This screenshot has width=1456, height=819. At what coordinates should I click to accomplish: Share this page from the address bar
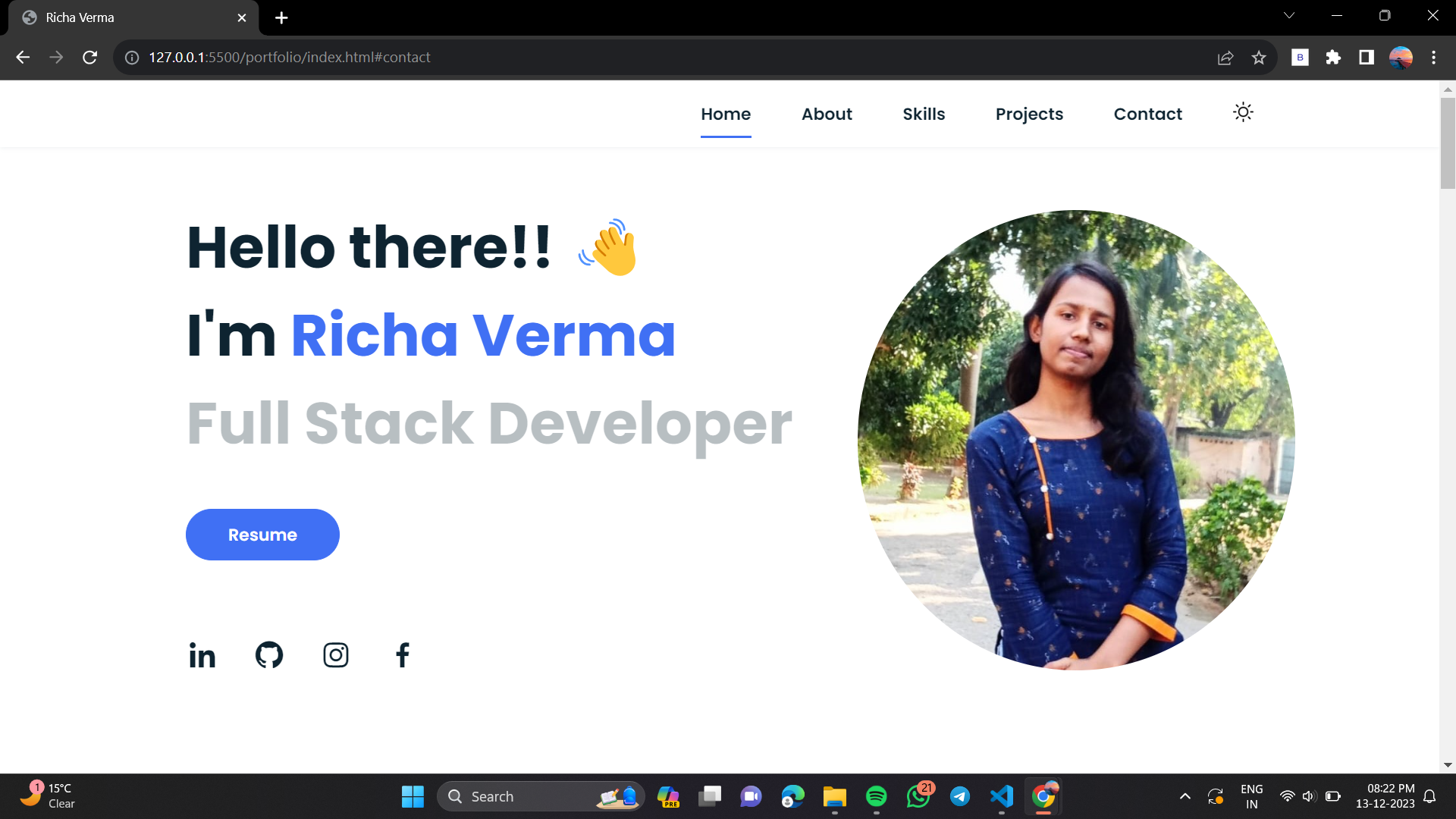1225,58
